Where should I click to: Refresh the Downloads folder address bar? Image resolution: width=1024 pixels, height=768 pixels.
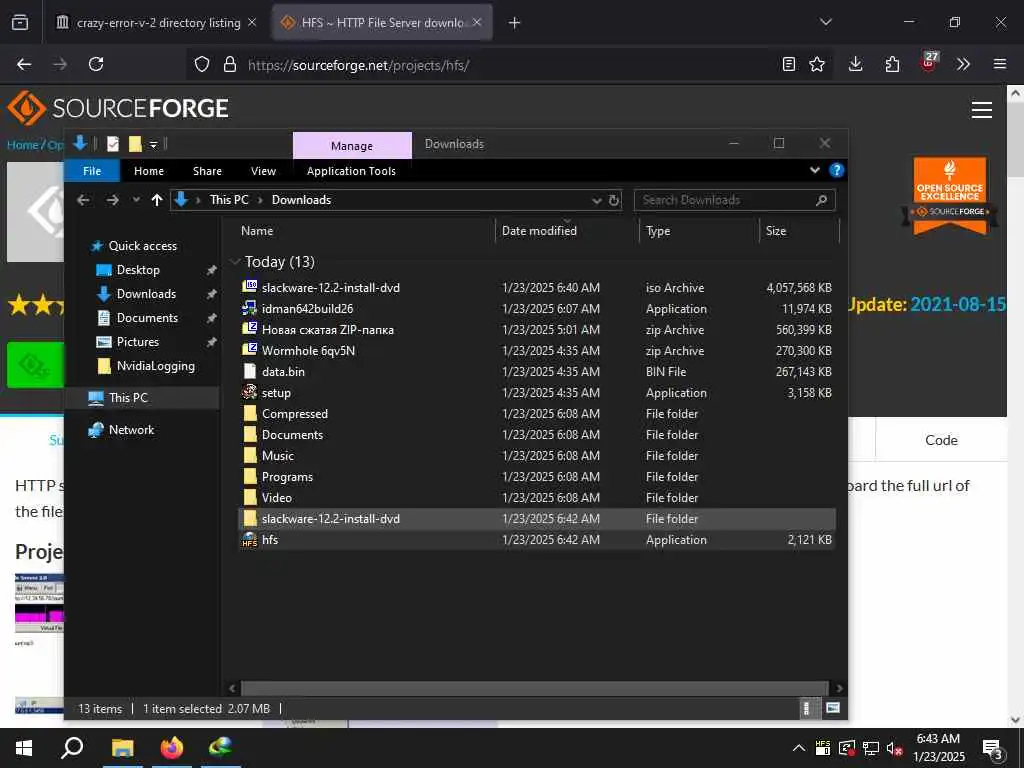614,200
